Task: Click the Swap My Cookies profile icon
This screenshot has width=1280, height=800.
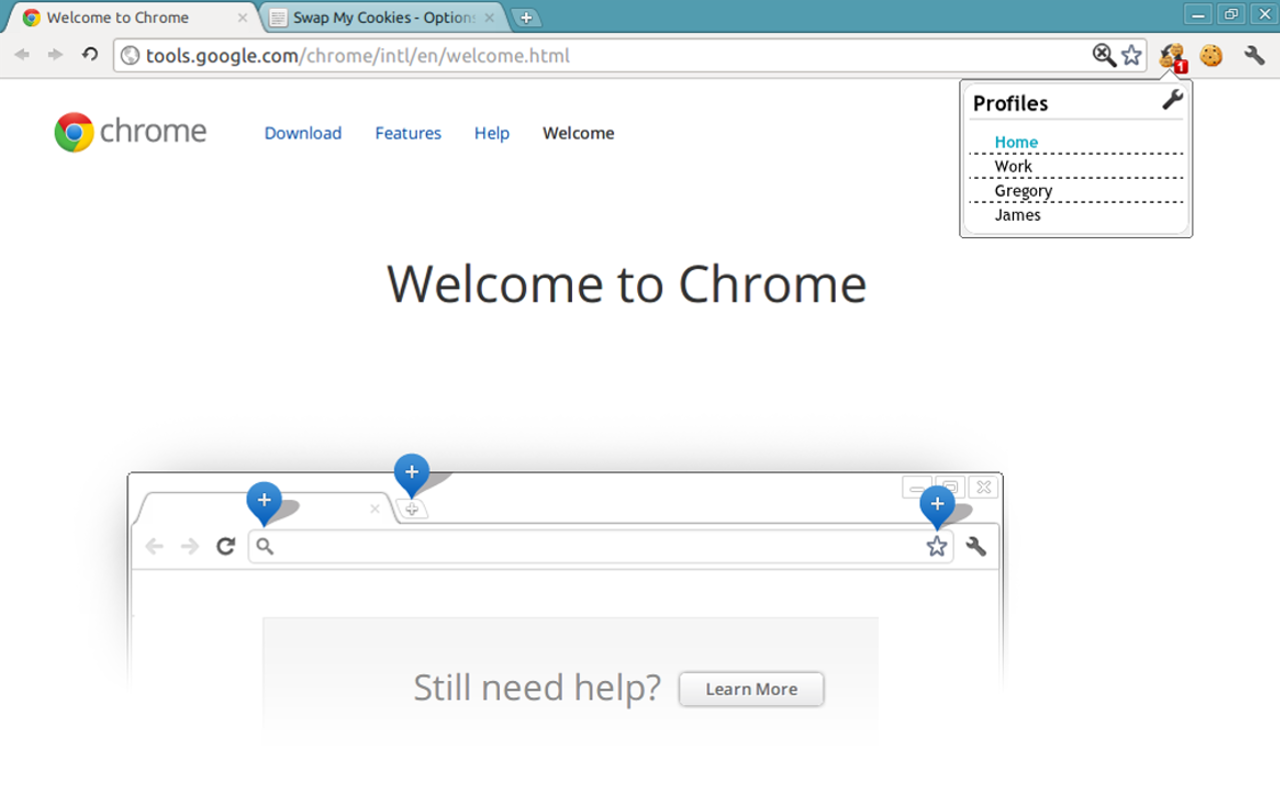Action: point(1172,56)
